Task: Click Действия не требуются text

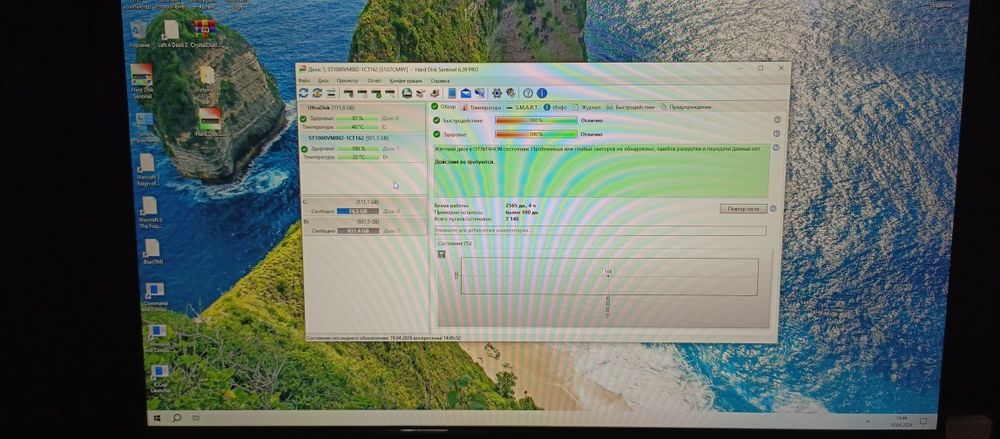Action: click(x=464, y=162)
